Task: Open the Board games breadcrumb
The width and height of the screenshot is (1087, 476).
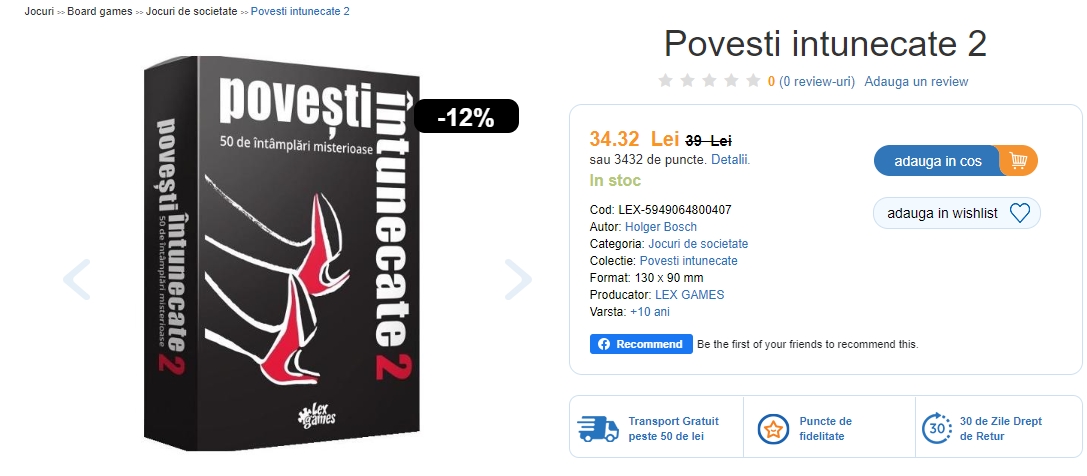Action: point(100,12)
